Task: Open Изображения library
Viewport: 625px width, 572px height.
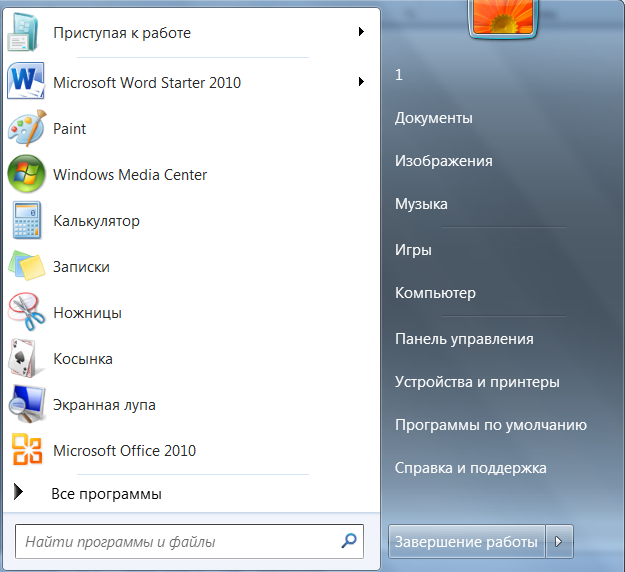Action: 444,161
